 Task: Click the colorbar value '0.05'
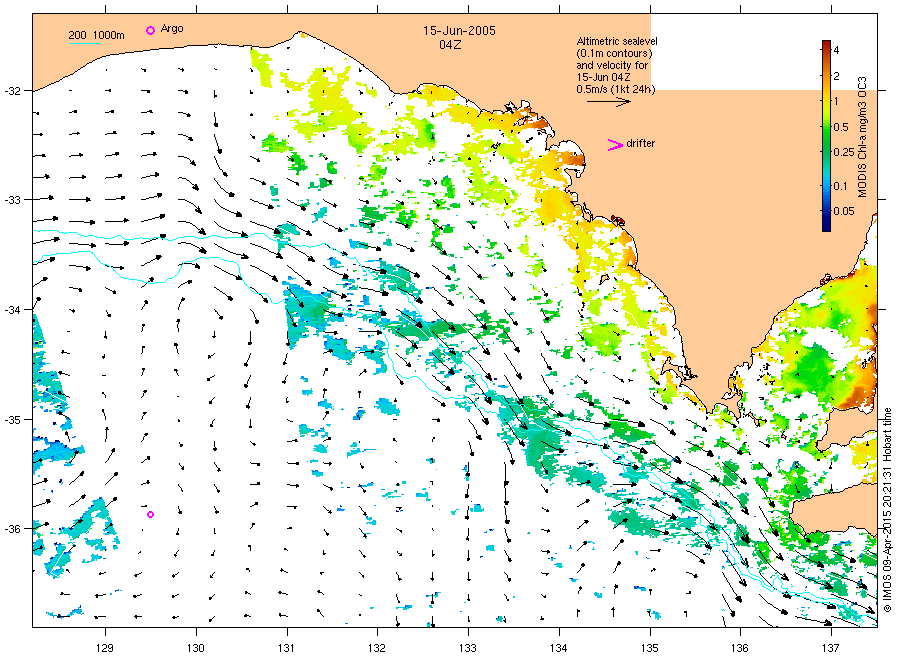click(844, 211)
